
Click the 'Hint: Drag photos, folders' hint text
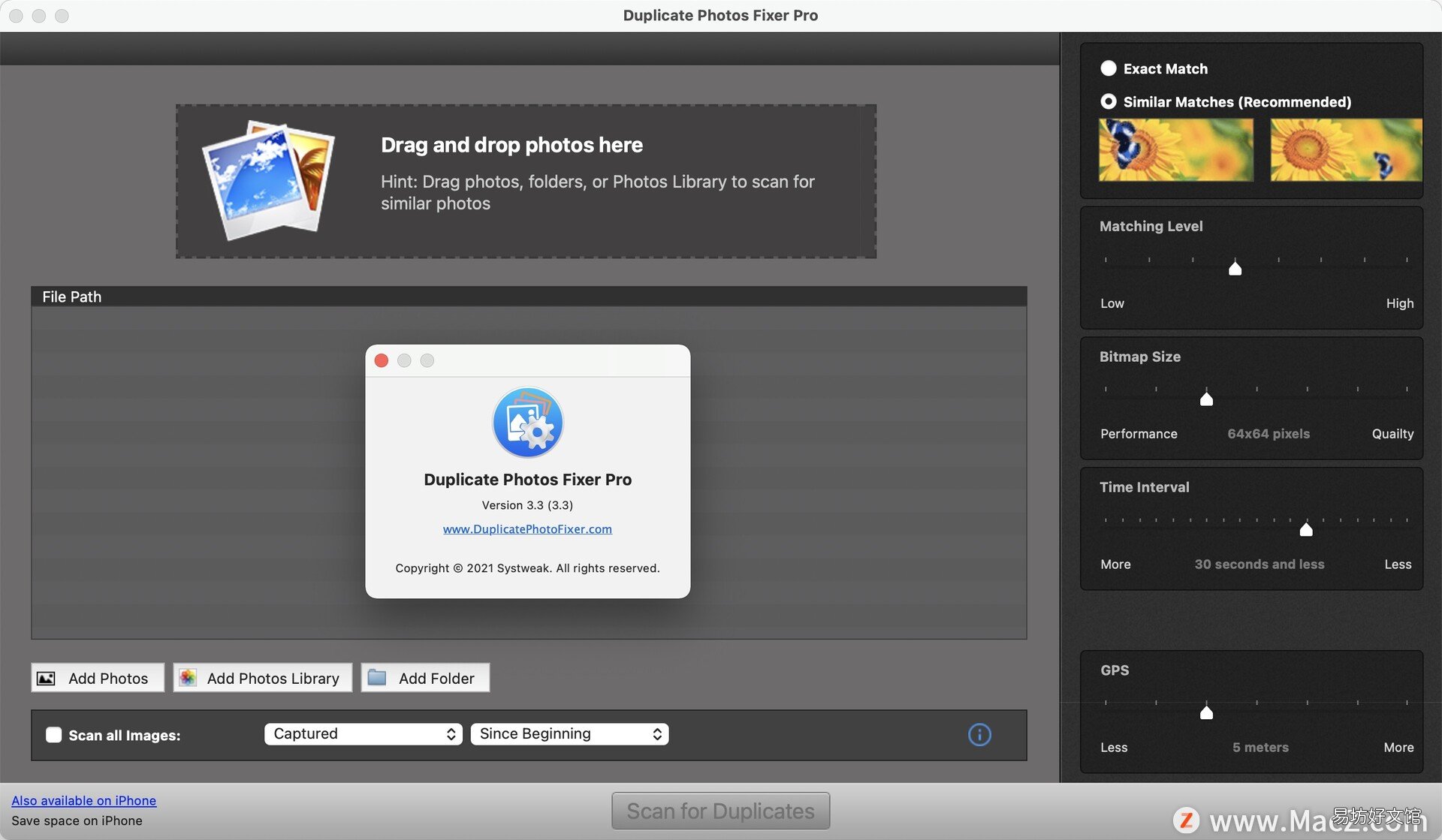coord(597,192)
